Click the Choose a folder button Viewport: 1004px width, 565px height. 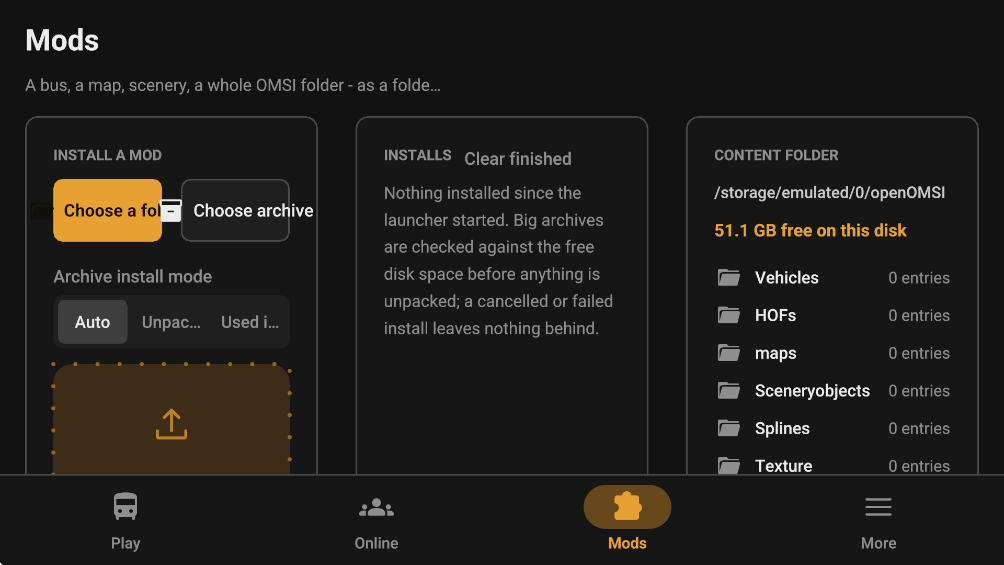point(108,210)
